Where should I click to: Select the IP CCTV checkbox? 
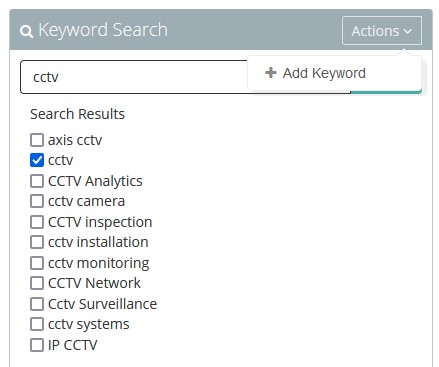click(x=37, y=345)
